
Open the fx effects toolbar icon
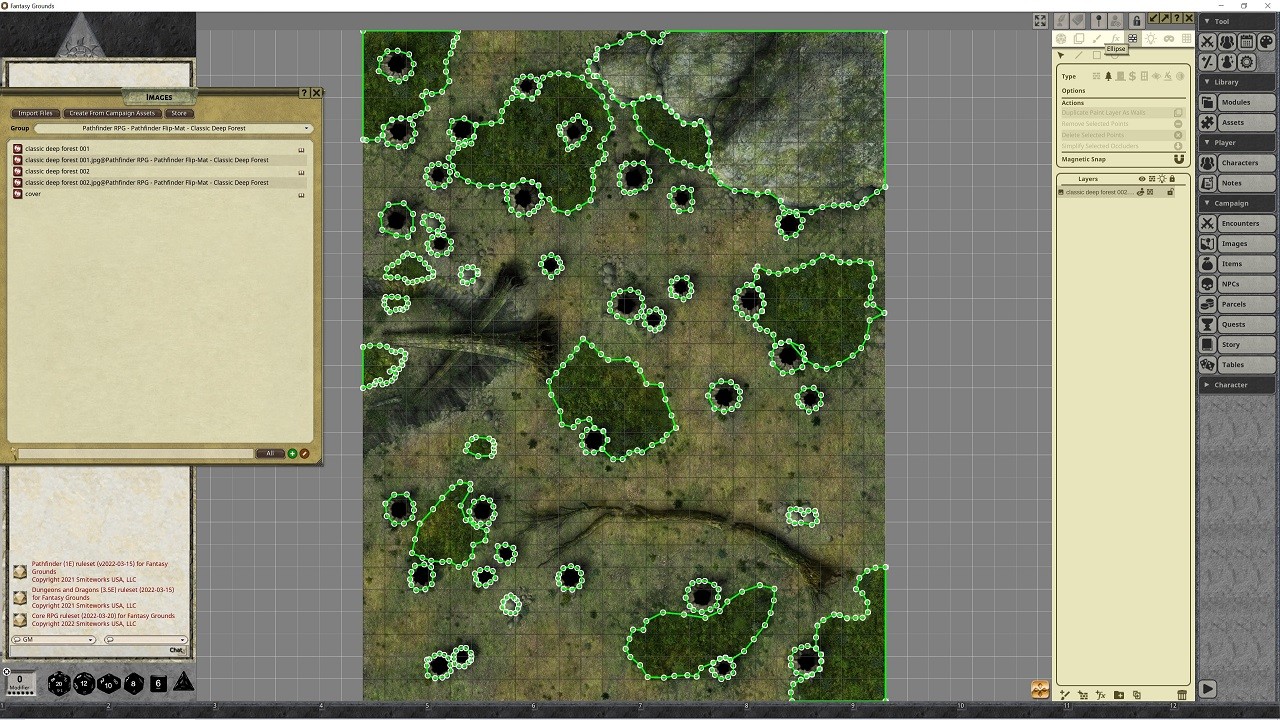(x=1116, y=38)
